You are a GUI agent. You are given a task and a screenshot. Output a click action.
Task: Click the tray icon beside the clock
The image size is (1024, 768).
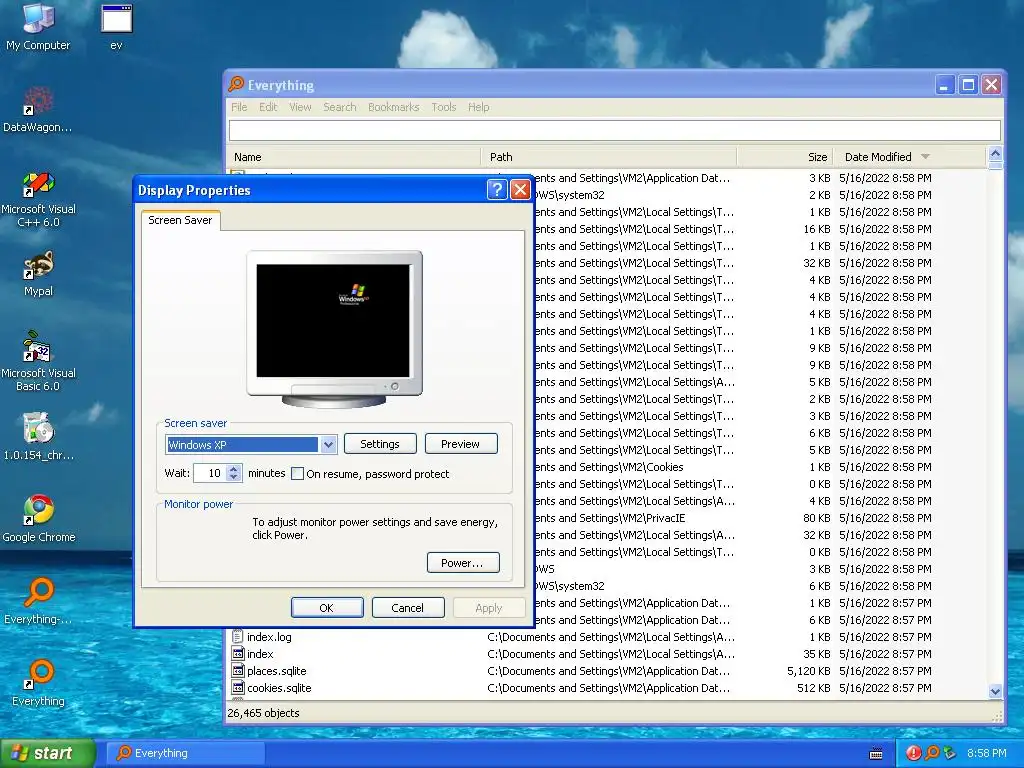pyautogui.click(x=950, y=753)
